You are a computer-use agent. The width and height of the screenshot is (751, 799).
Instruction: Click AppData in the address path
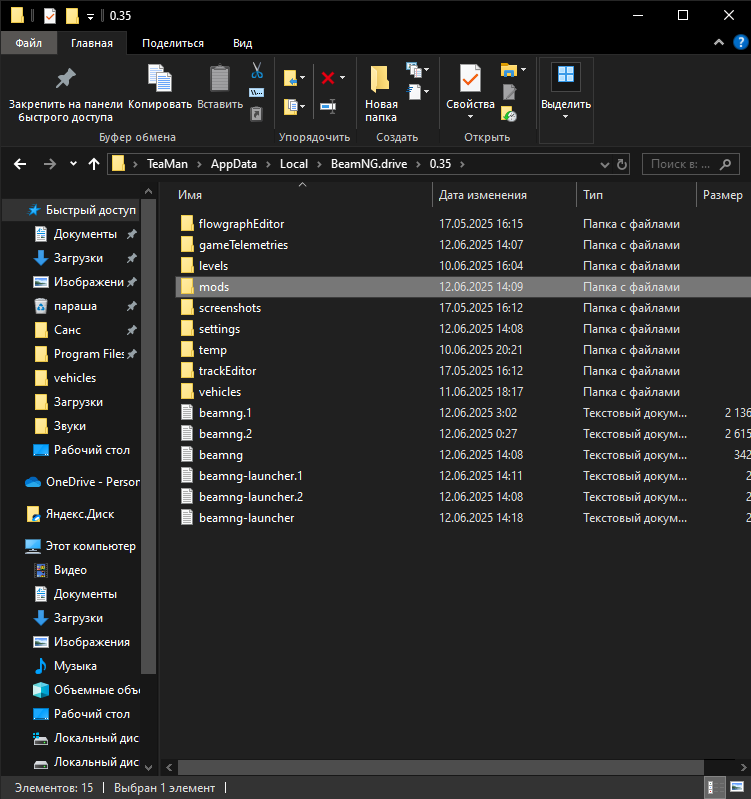pos(234,164)
